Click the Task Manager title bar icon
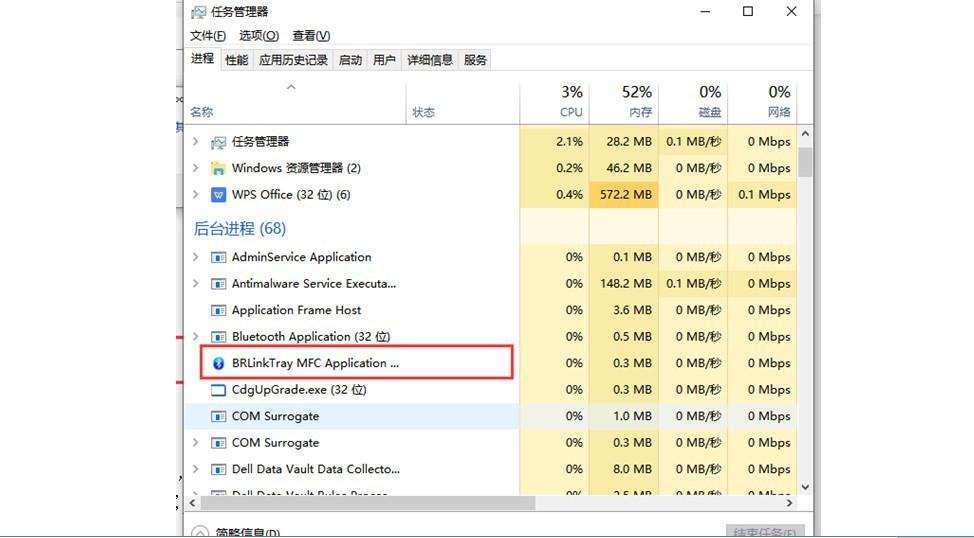 199,12
